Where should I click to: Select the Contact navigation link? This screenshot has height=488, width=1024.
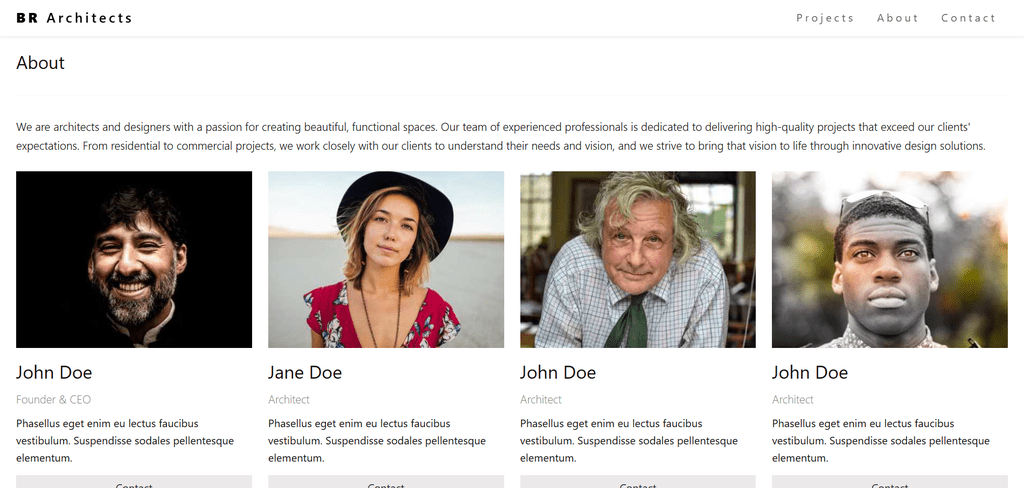coord(968,18)
